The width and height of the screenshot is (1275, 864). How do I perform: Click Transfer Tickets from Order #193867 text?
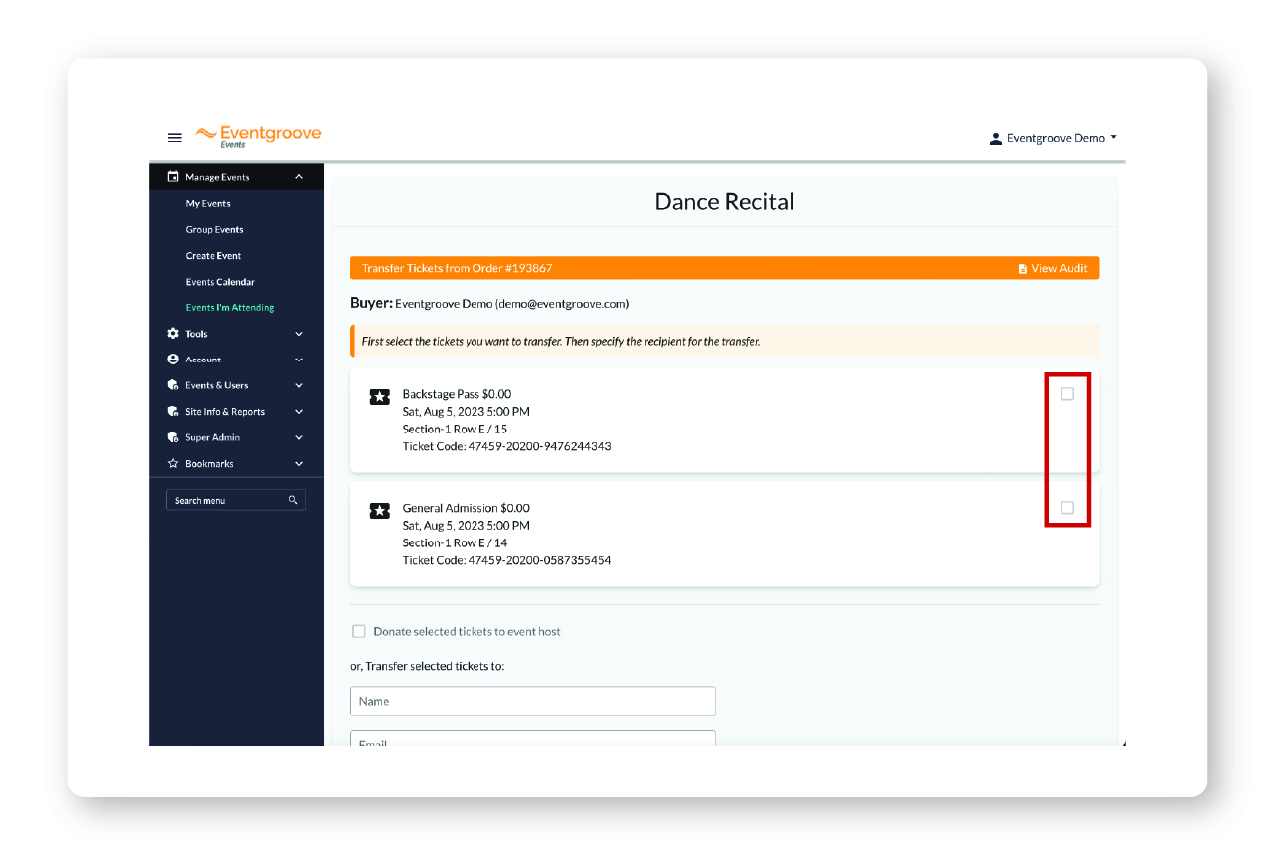point(457,268)
